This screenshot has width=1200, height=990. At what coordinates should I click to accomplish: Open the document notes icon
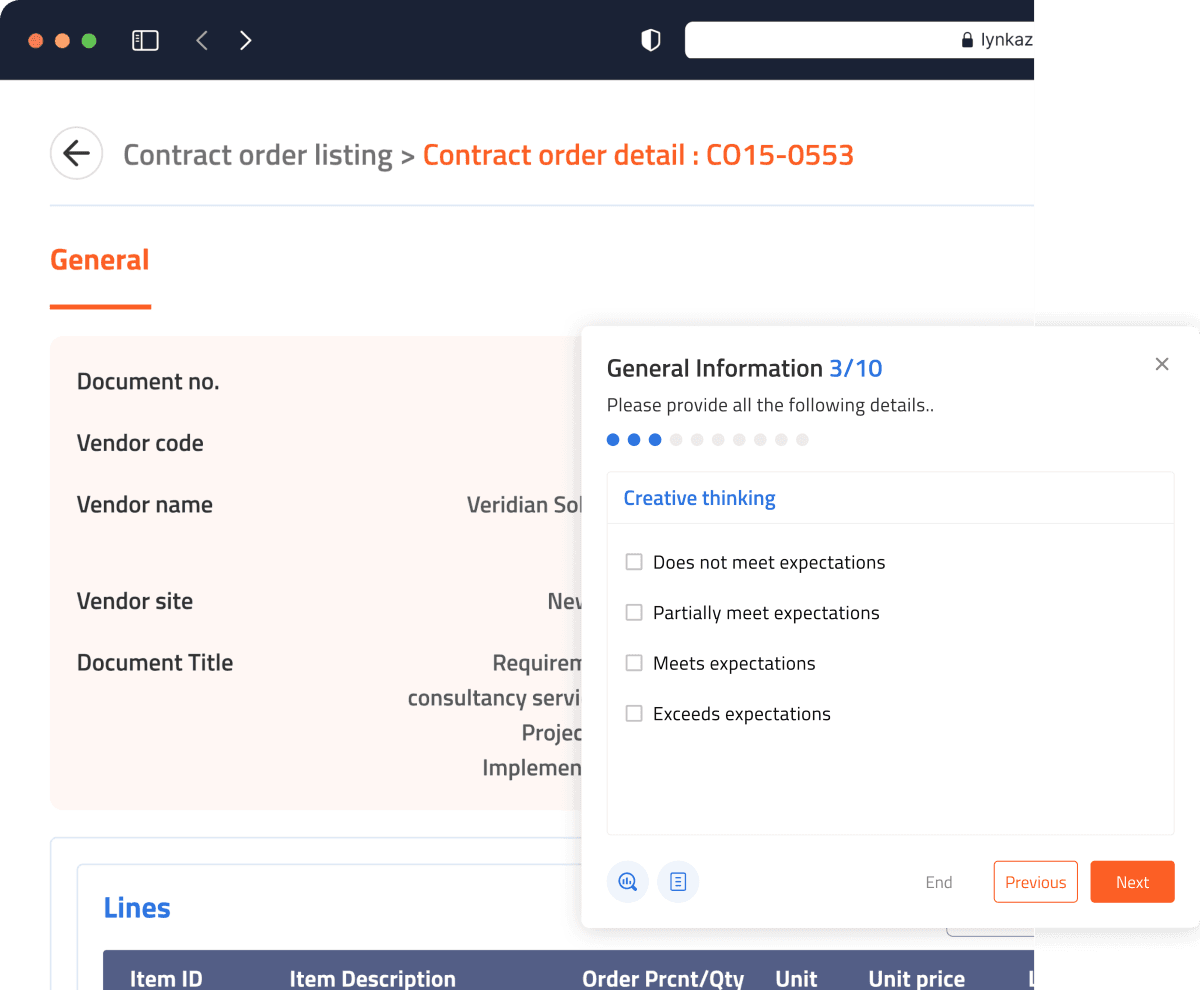tap(678, 882)
